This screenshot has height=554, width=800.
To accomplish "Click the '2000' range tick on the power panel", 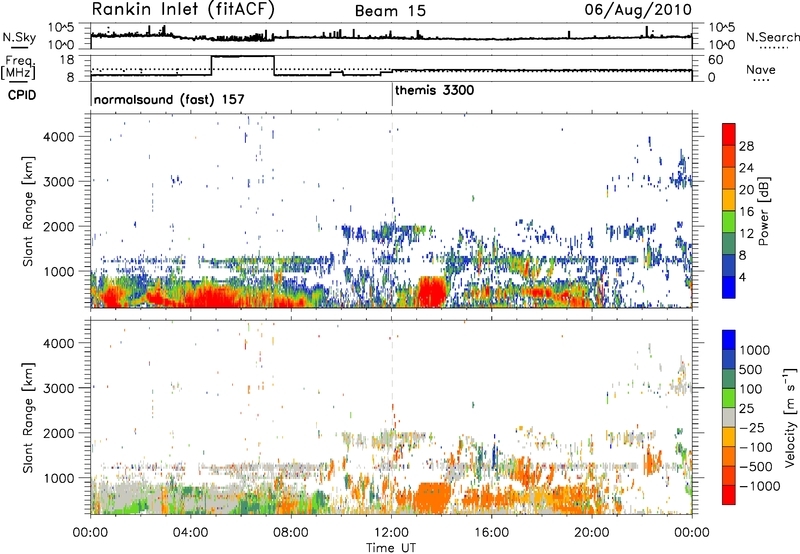I will [59, 227].
